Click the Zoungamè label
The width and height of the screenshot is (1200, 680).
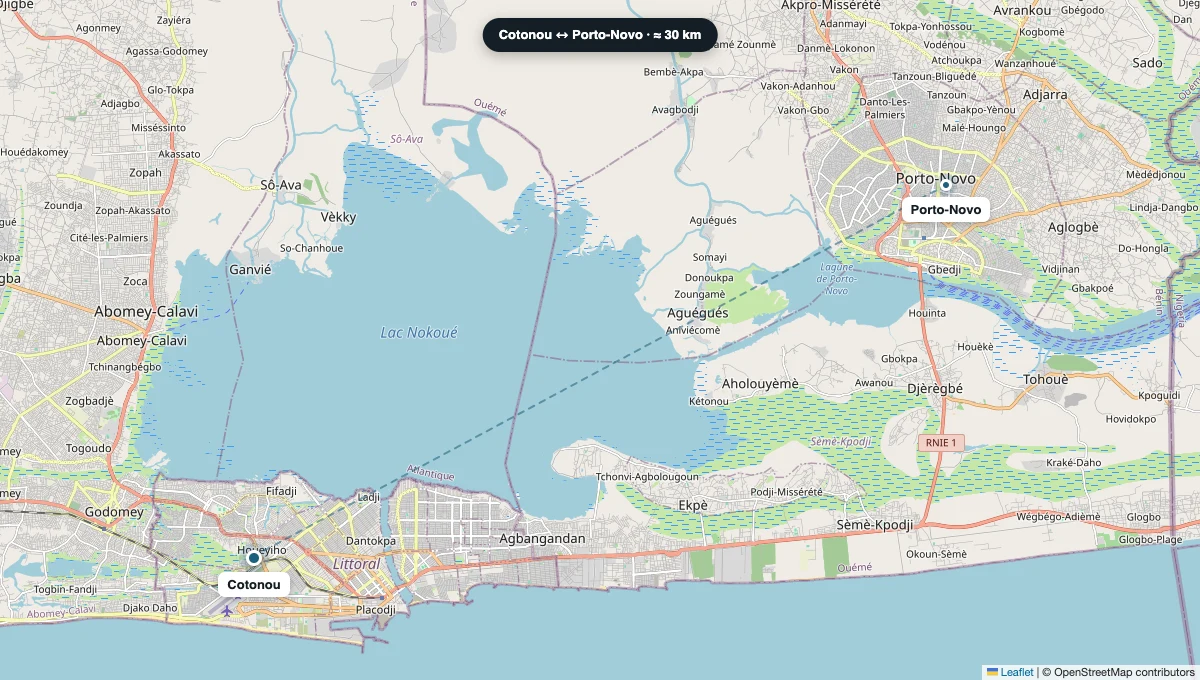coord(699,295)
